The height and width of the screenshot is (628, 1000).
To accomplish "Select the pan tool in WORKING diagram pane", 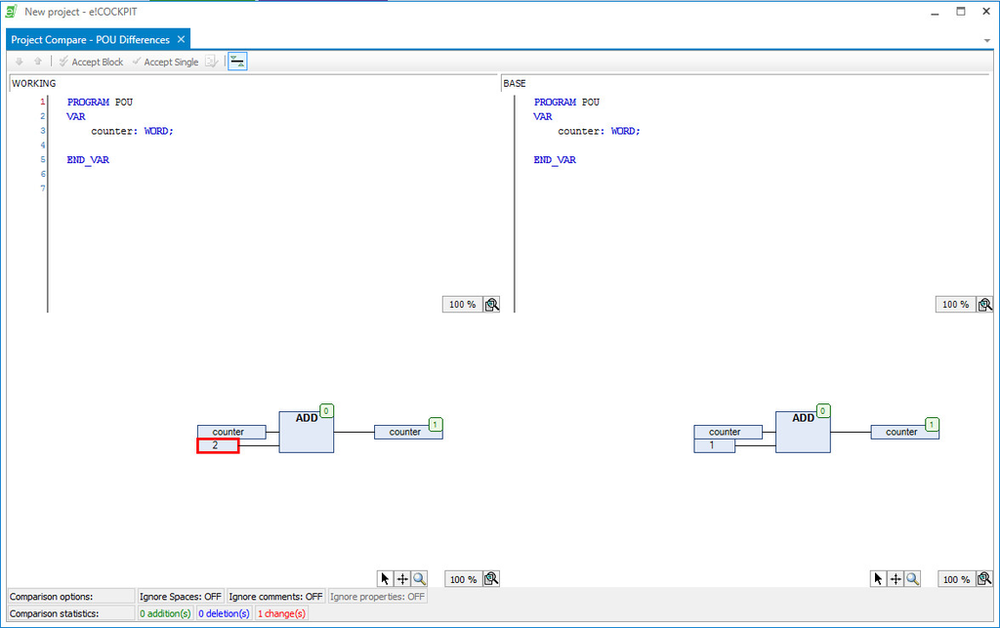I will tap(402, 579).
